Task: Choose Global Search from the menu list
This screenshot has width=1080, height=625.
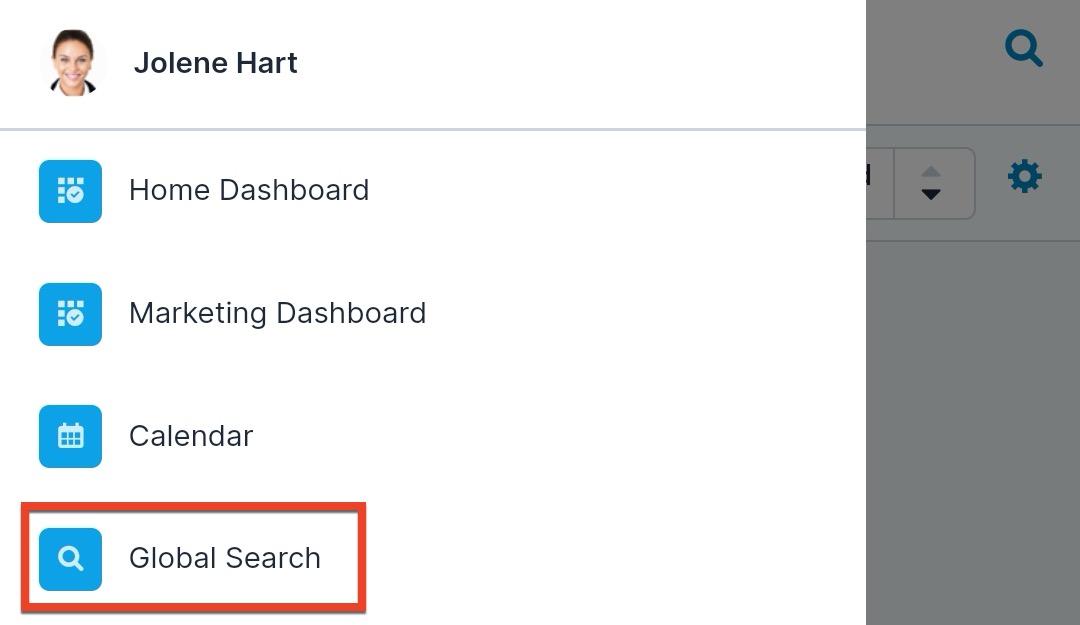Action: point(224,559)
